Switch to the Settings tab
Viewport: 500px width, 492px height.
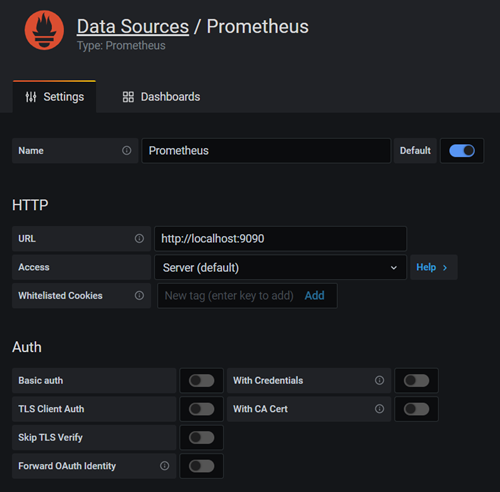click(x=54, y=97)
